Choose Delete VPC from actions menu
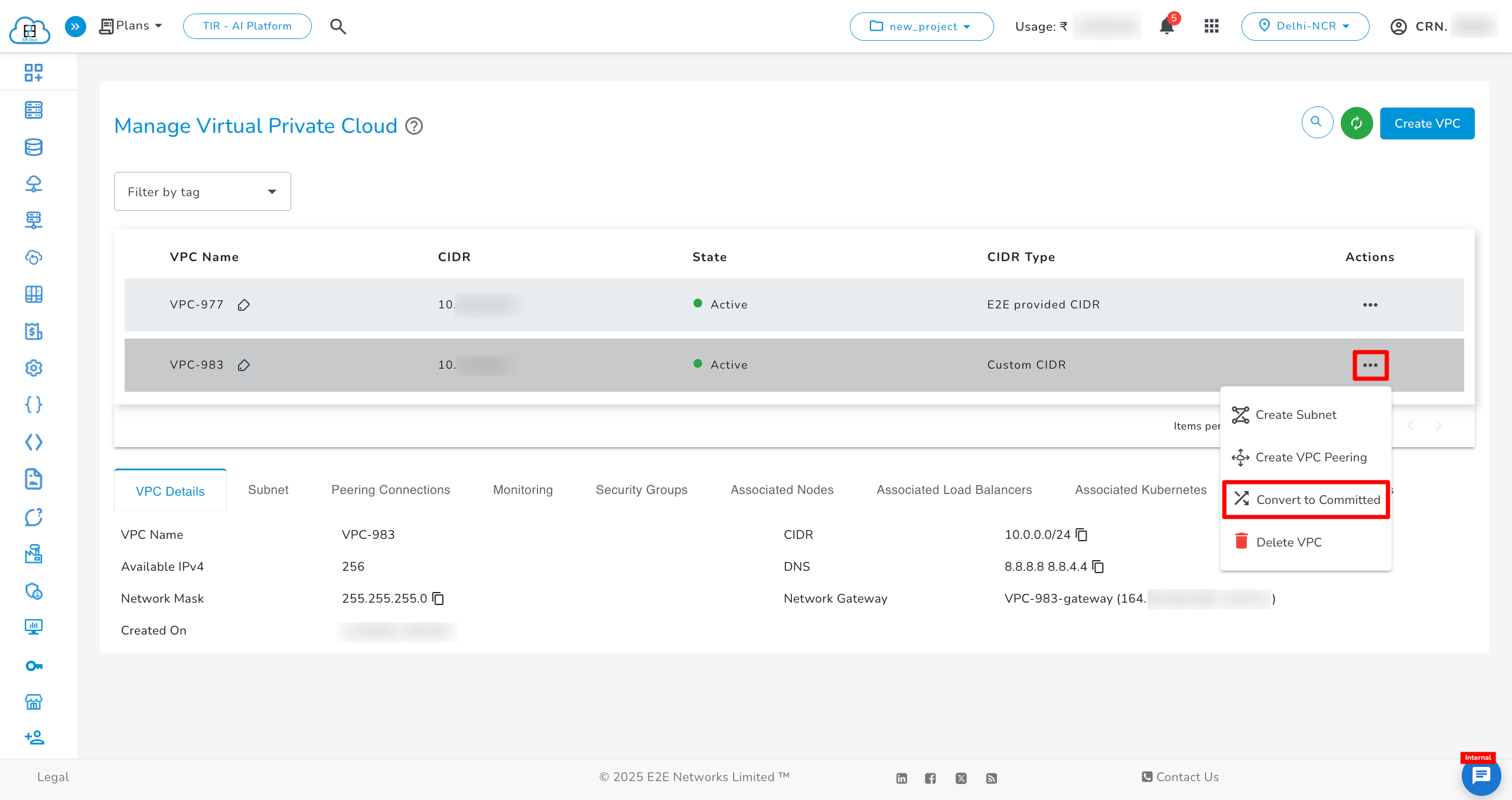This screenshot has height=800, width=1512. (x=1288, y=542)
